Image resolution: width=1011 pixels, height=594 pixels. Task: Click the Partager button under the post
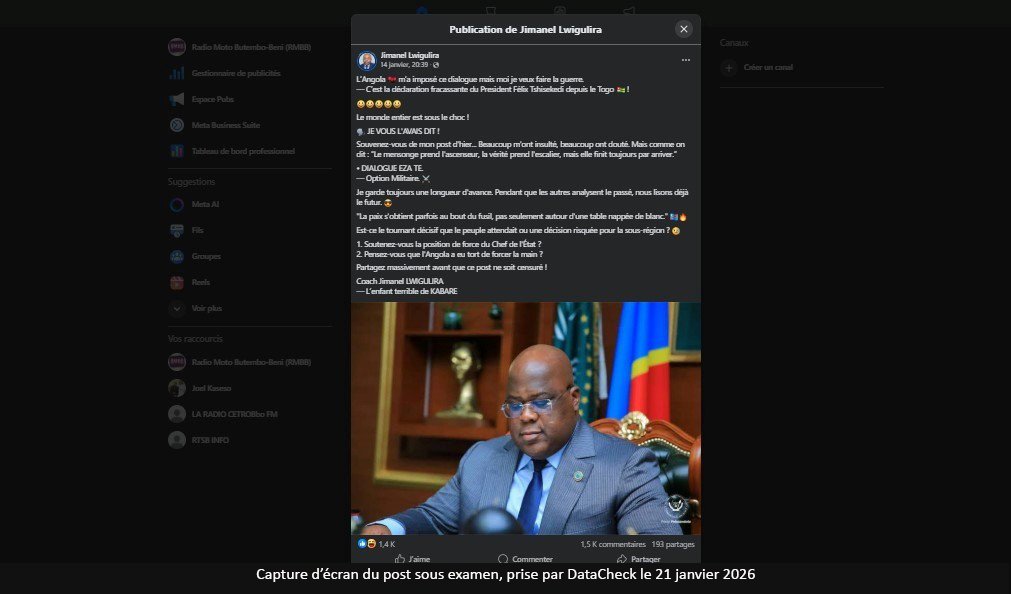pyautogui.click(x=638, y=559)
